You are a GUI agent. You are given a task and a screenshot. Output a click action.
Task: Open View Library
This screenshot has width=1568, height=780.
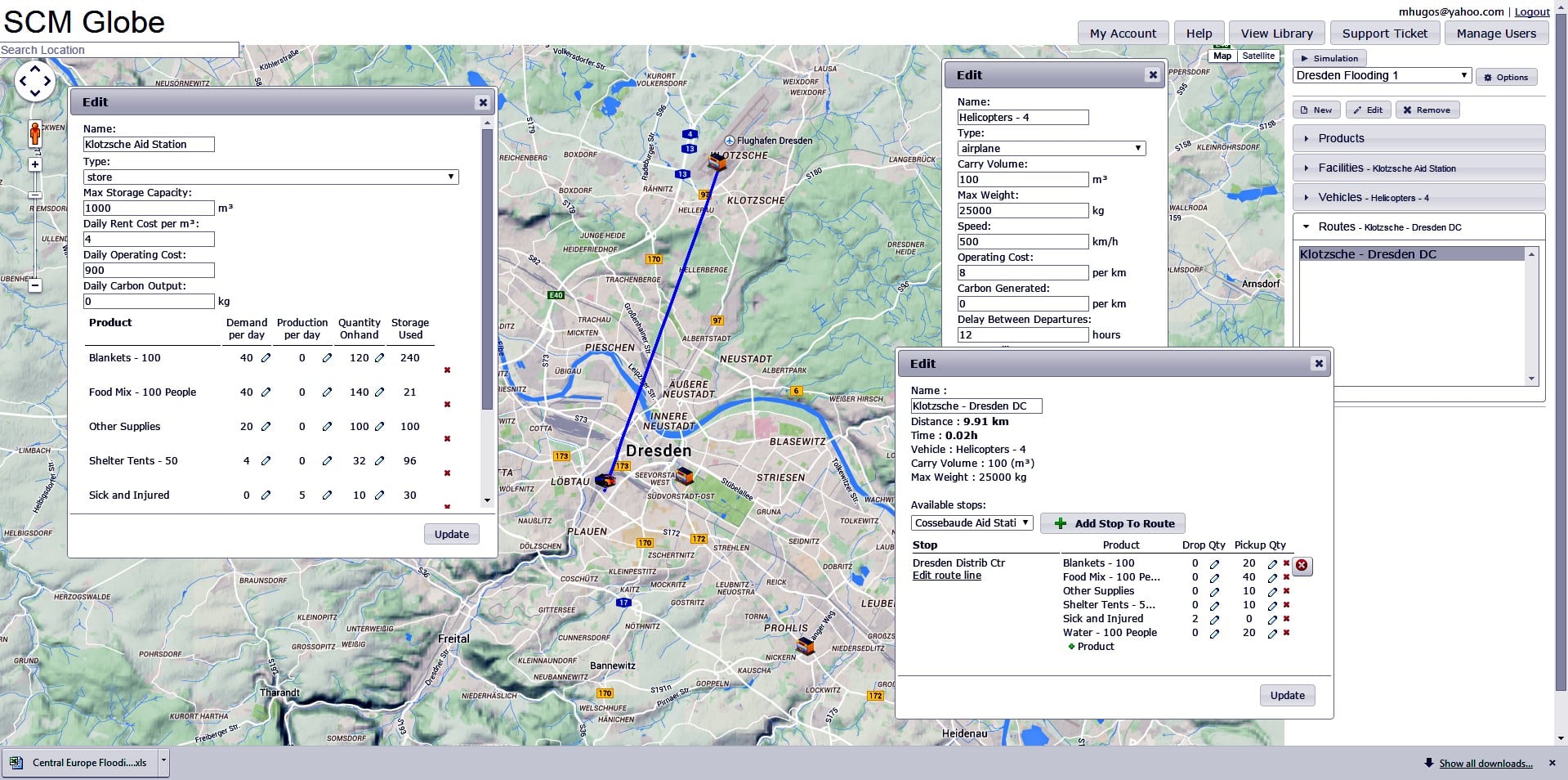pos(1276,34)
